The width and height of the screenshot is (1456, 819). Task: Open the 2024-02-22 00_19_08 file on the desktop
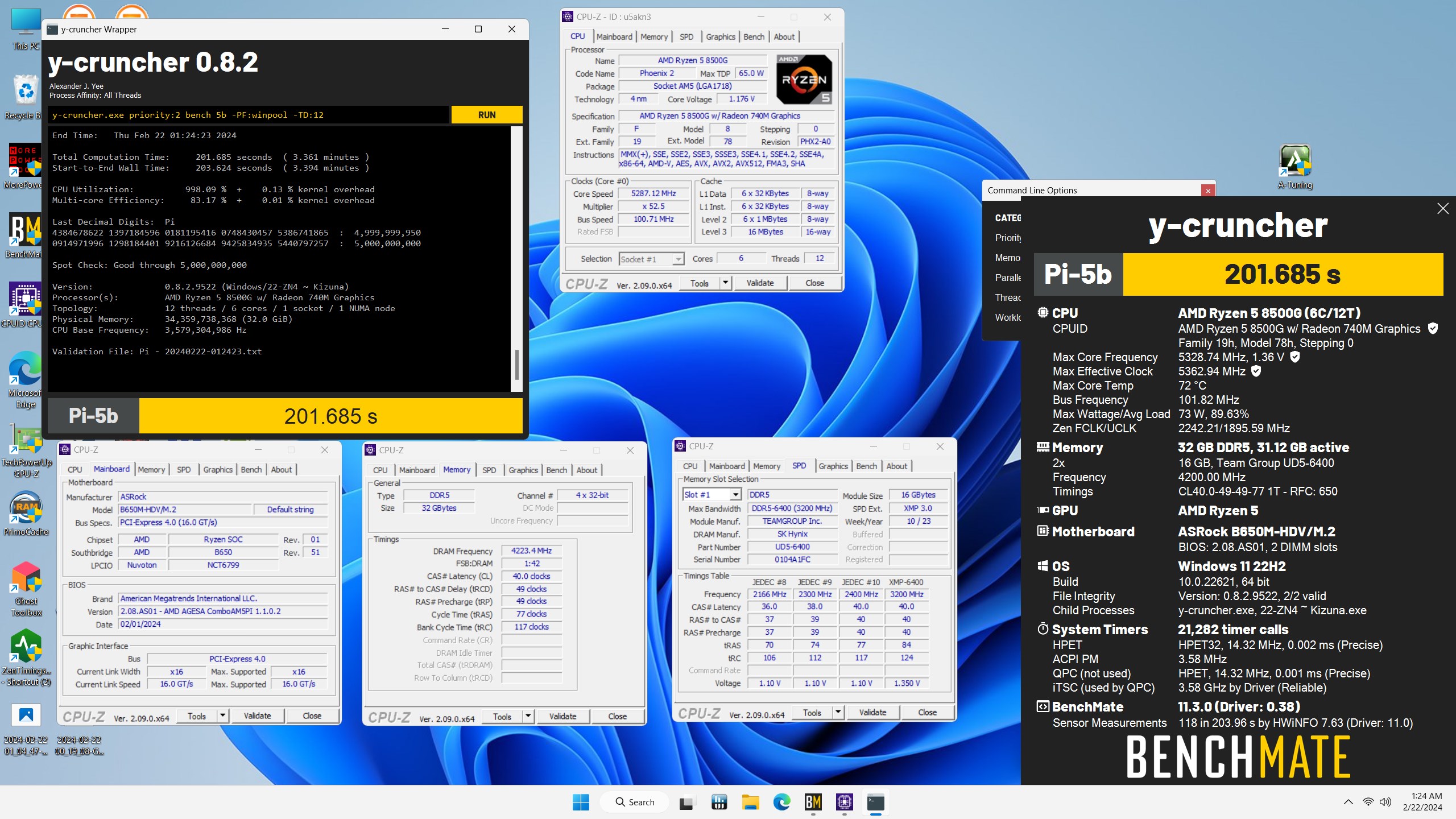[80, 745]
